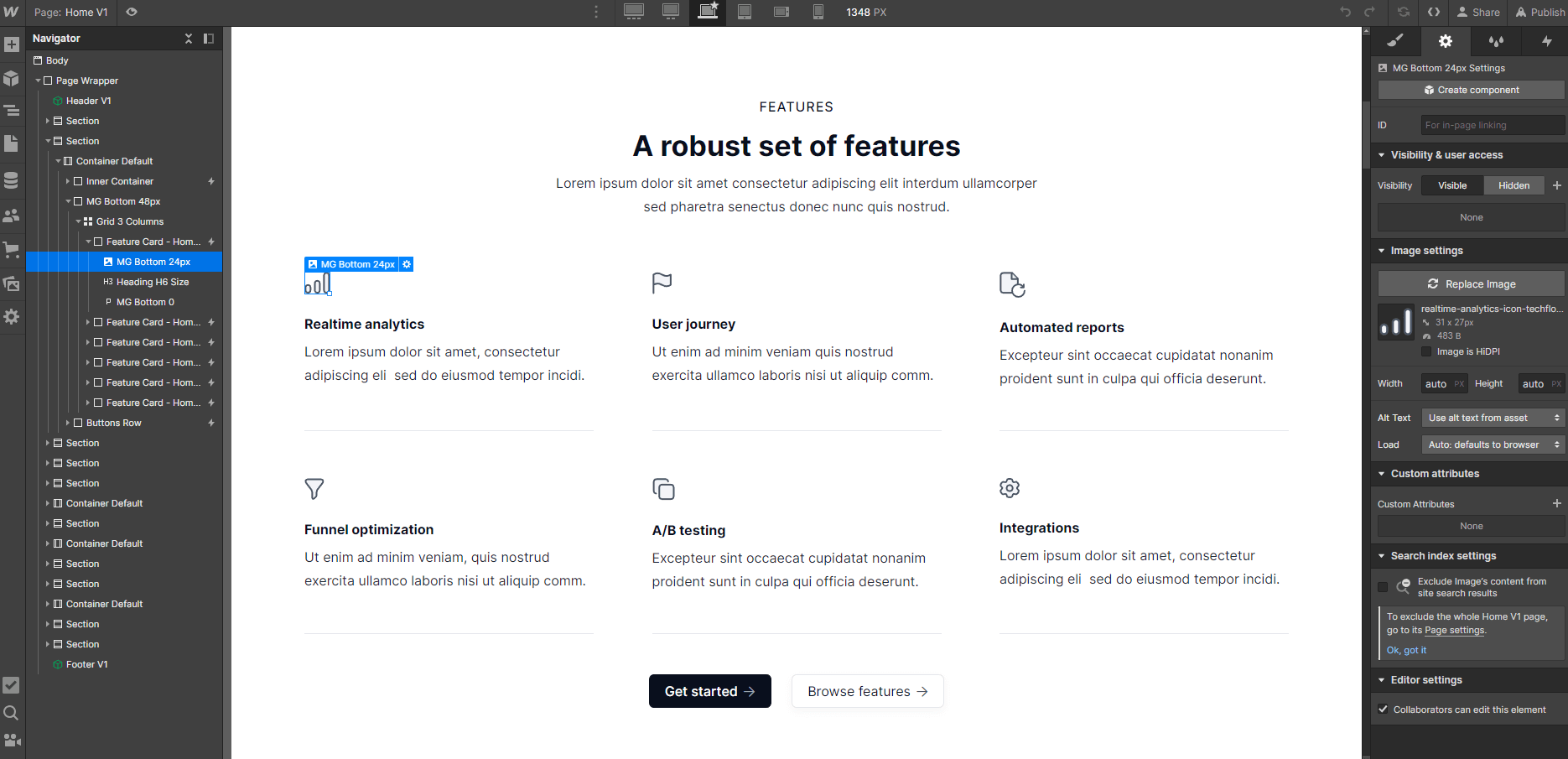Open the Assets panel

[13, 283]
